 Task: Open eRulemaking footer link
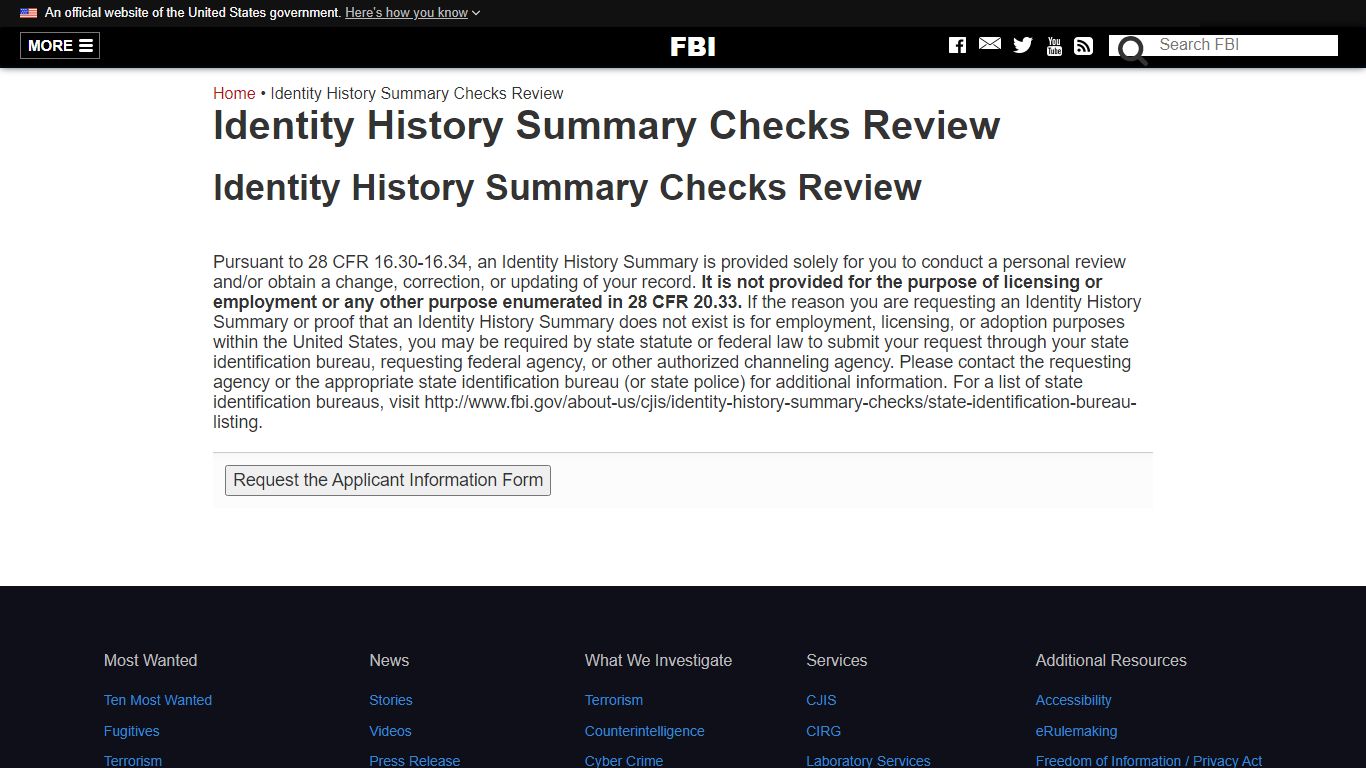click(1077, 731)
